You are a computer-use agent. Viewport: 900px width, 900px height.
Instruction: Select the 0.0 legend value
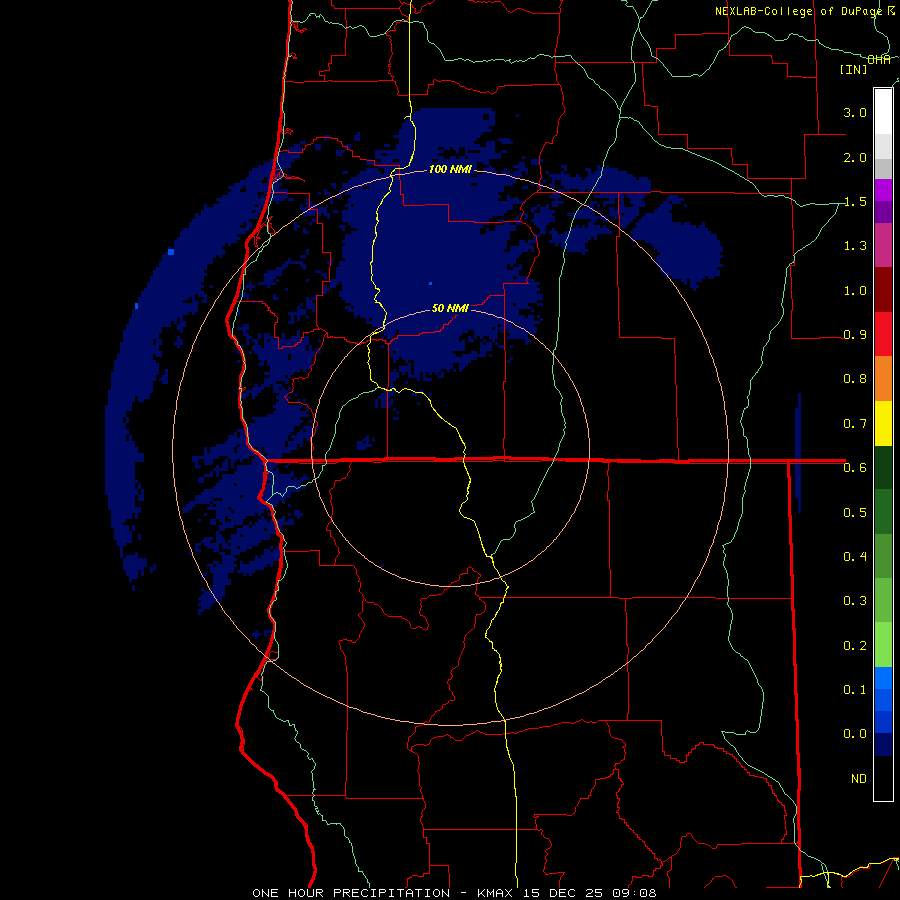pyautogui.click(x=855, y=734)
